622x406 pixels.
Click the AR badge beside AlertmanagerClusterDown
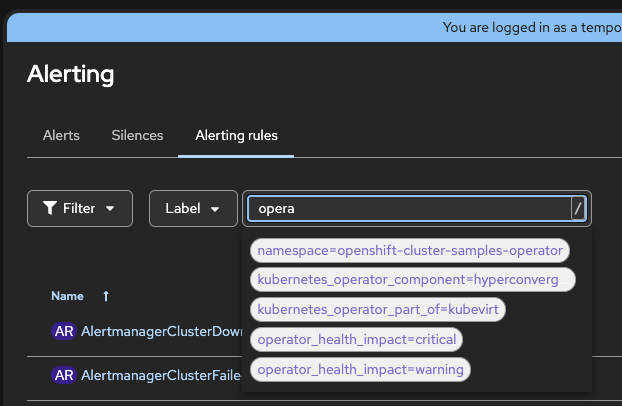tap(64, 330)
